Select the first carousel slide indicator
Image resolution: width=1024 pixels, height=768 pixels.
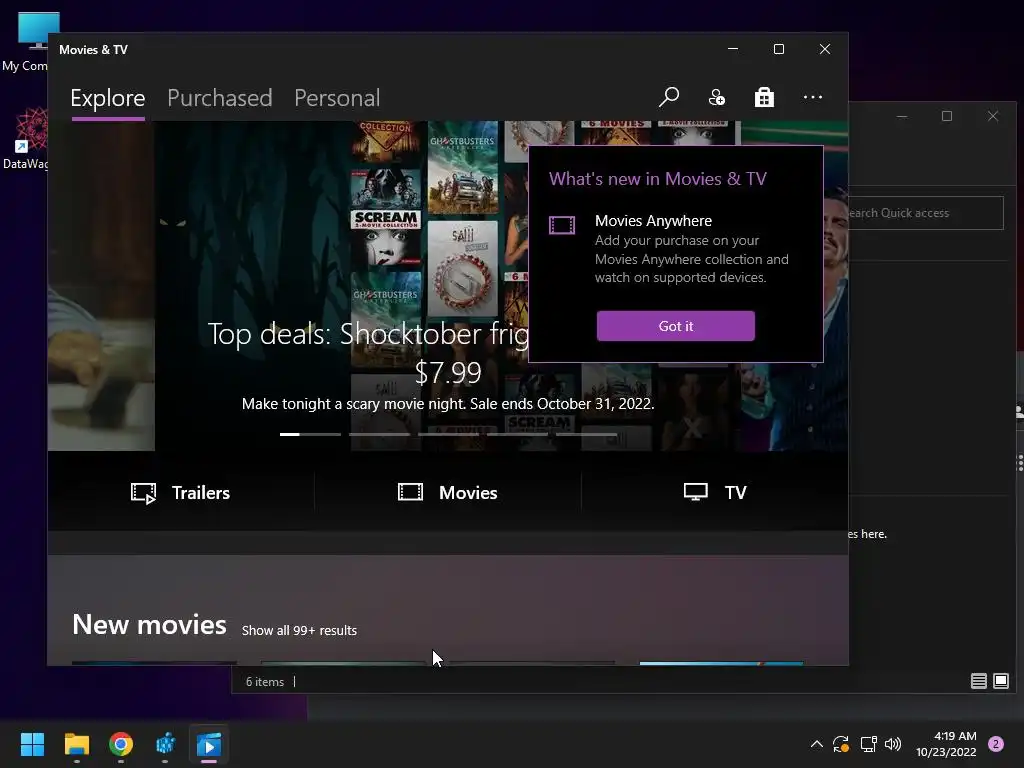(310, 434)
